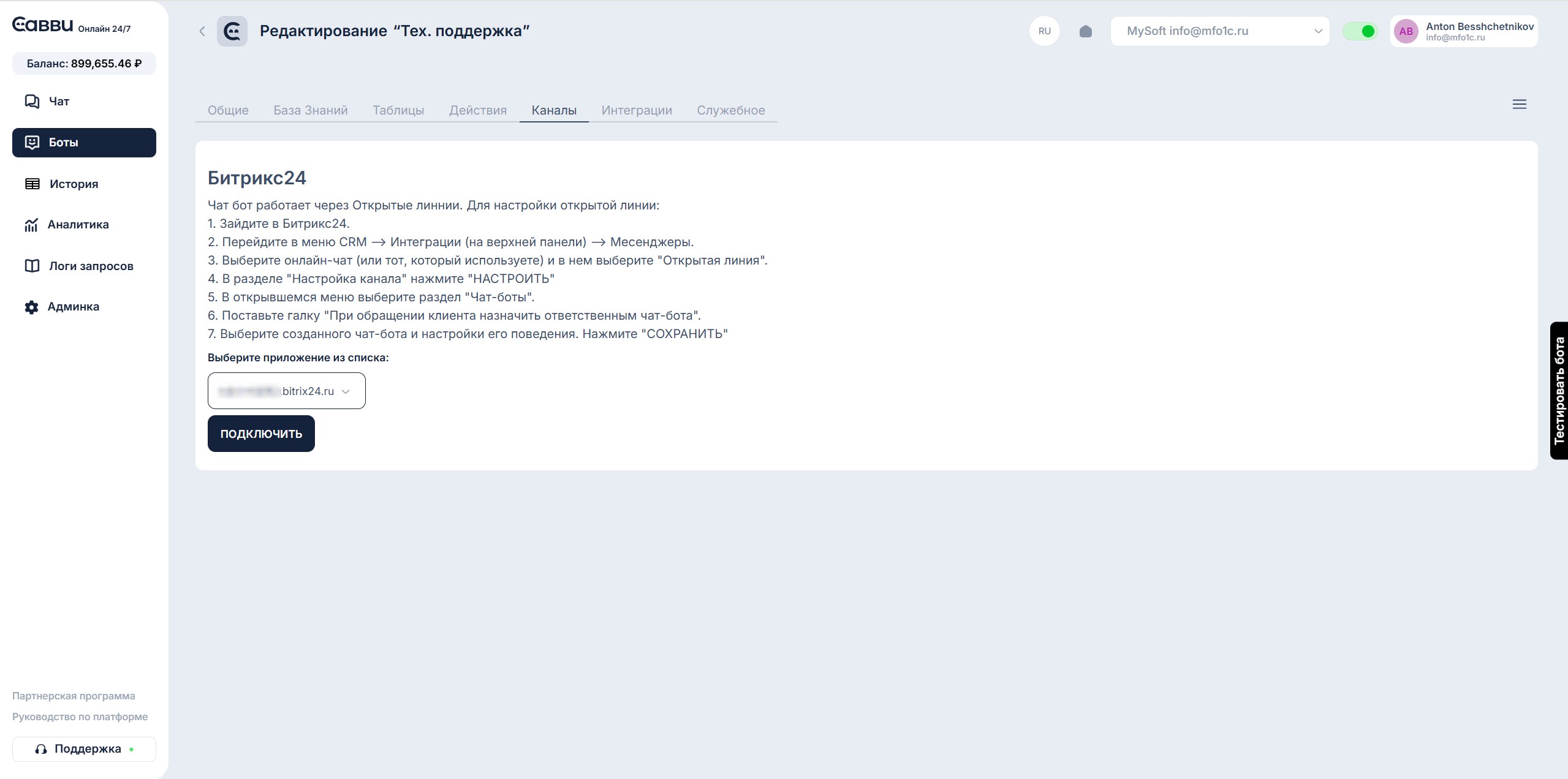Click the Admin gear icon
This screenshot has height=779, width=1568.
pyautogui.click(x=31, y=307)
